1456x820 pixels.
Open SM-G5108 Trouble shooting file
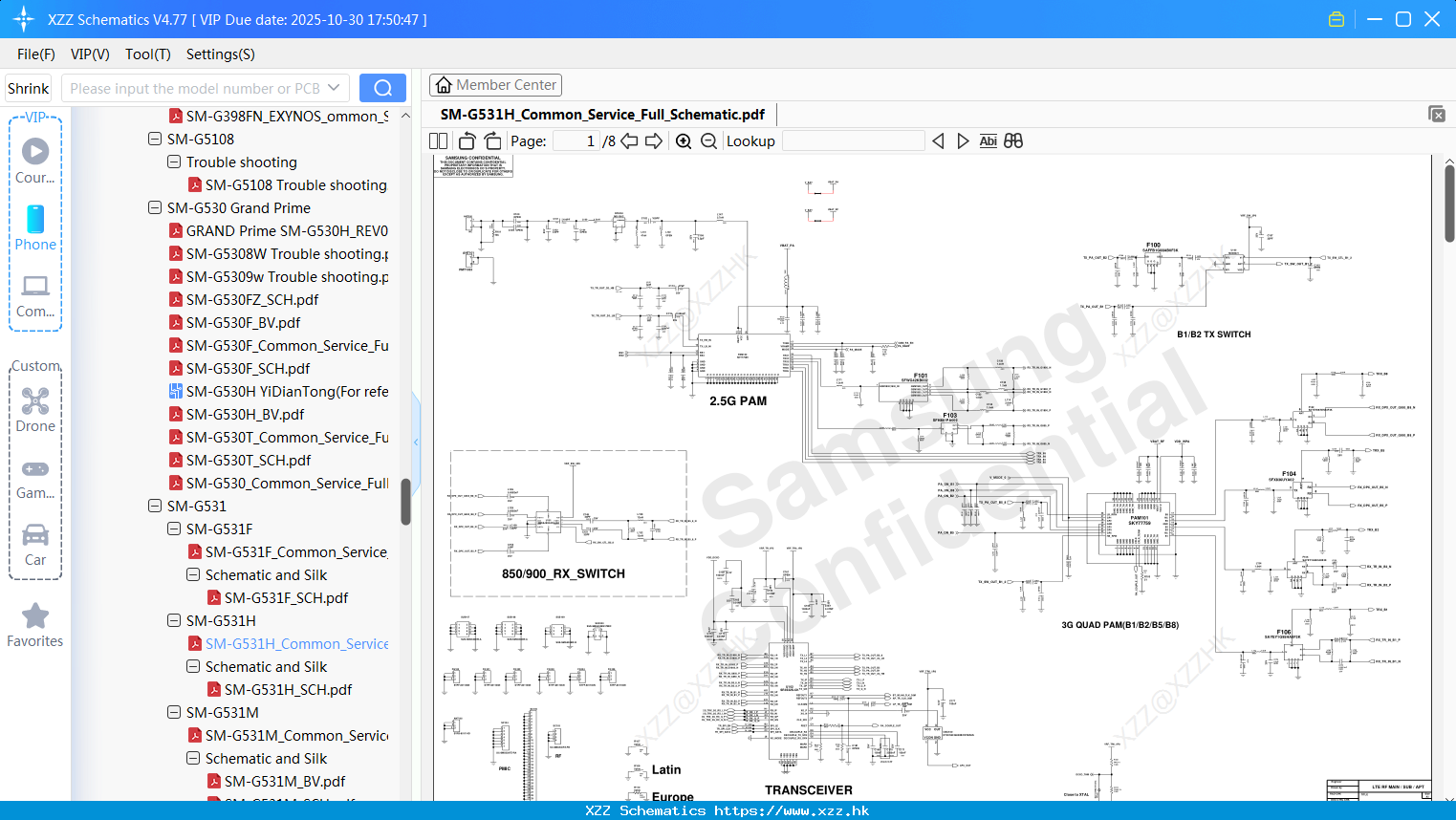(x=287, y=184)
